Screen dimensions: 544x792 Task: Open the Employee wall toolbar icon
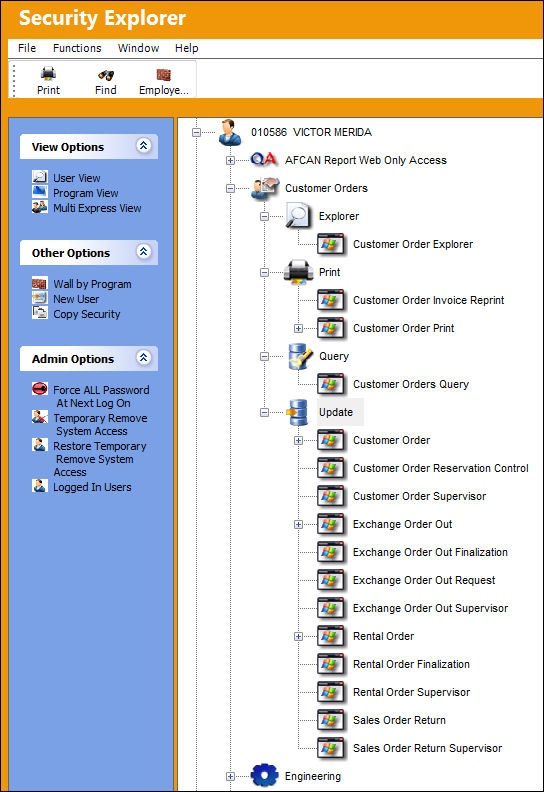pyautogui.click(x=164, y=74)
